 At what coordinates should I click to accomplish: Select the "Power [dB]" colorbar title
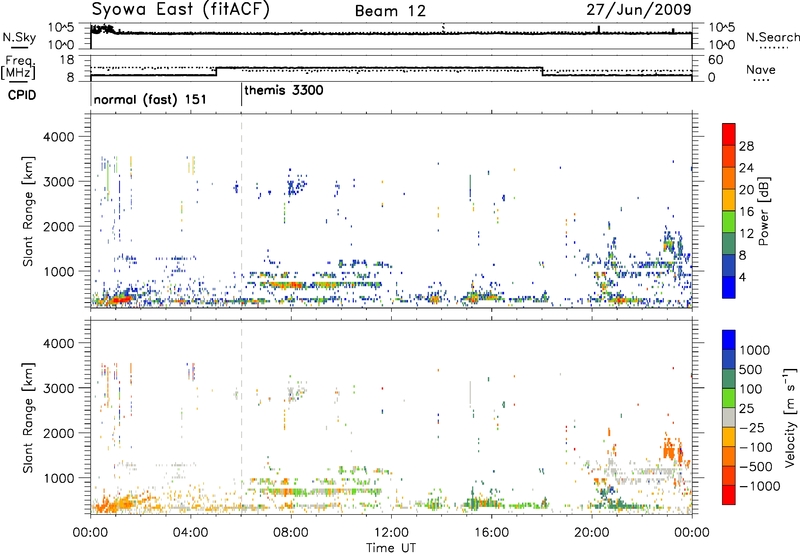[764, 211]
